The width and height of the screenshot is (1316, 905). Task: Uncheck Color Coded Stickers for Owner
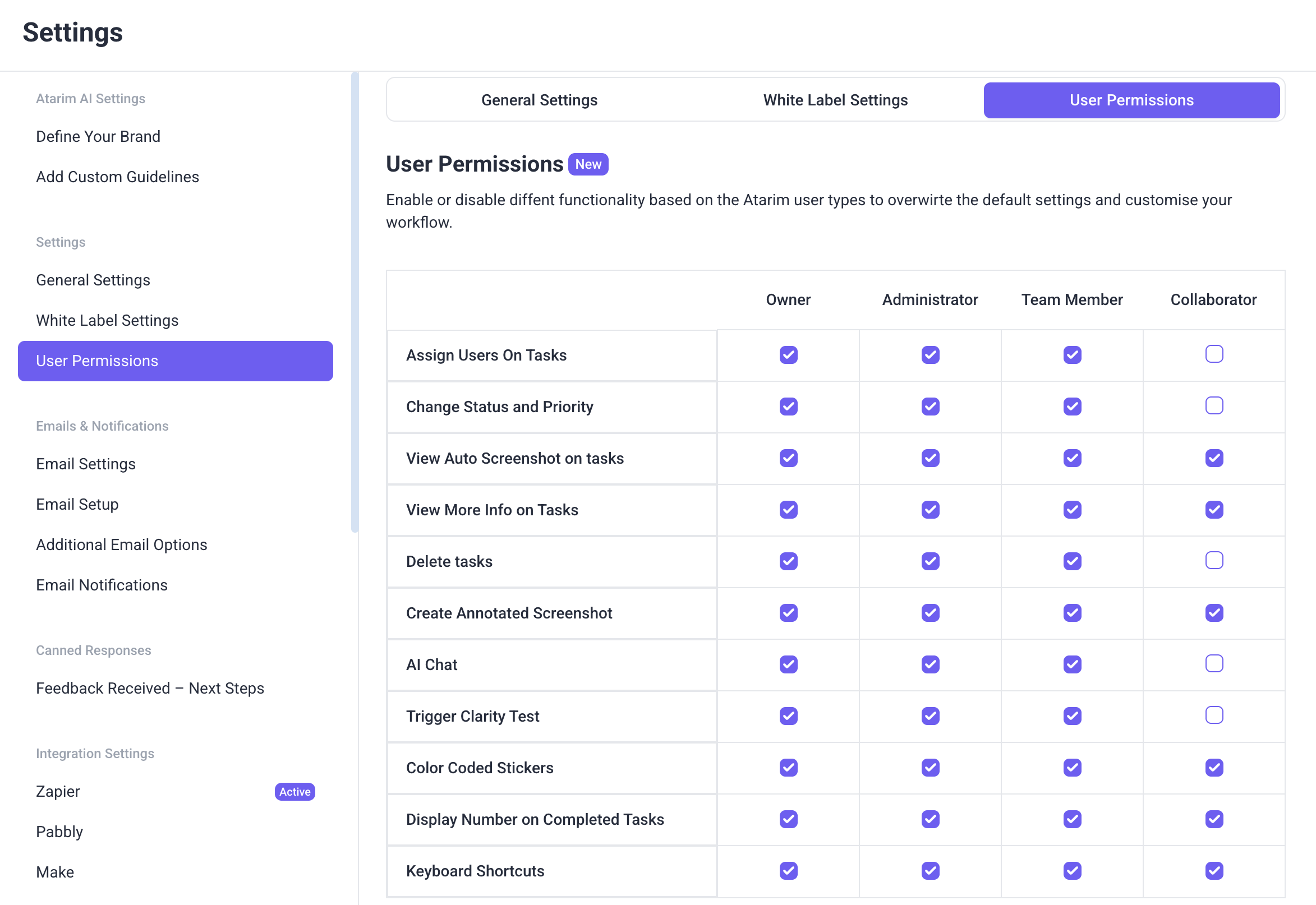click(x=789, y=768)
